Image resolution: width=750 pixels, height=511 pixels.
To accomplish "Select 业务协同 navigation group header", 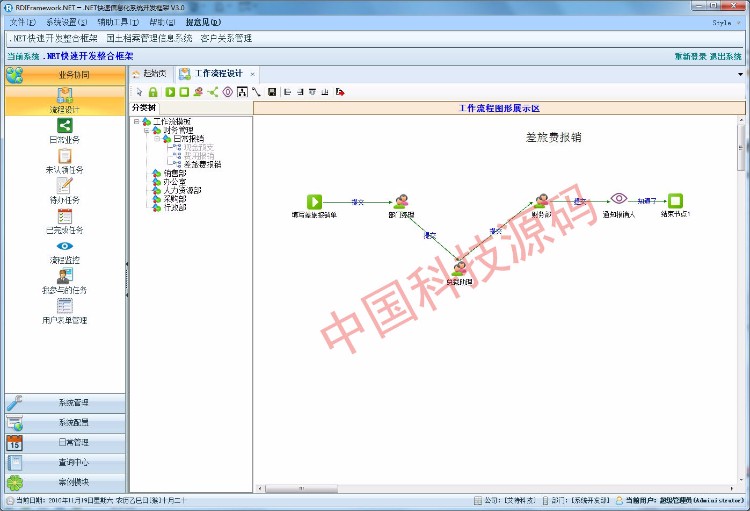I will point(65,75).
